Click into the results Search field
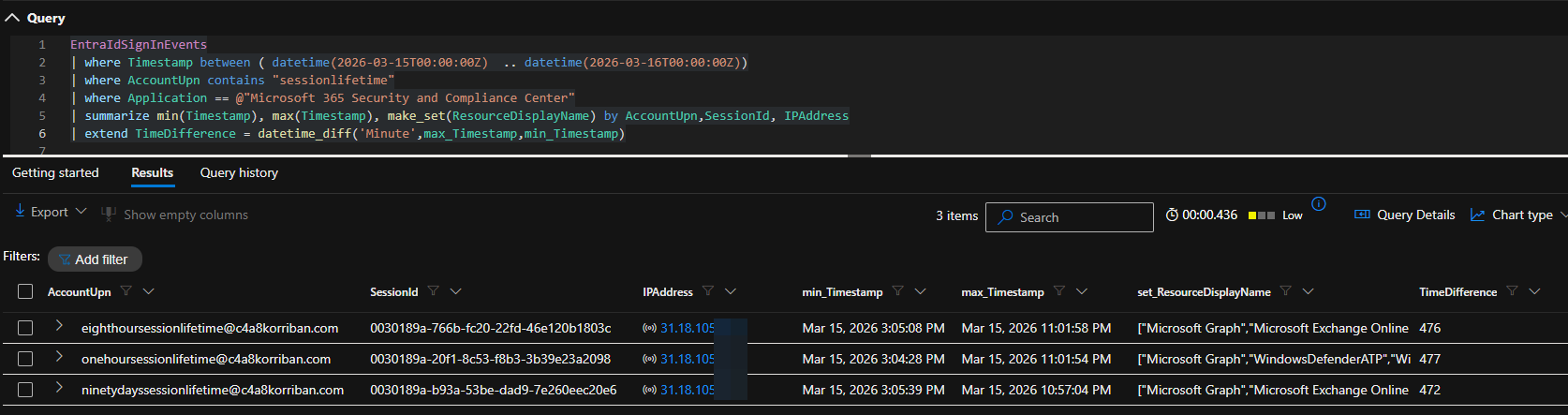Image resolution: width=1568 pixels, height=415 pixels. coord(1077,217)
